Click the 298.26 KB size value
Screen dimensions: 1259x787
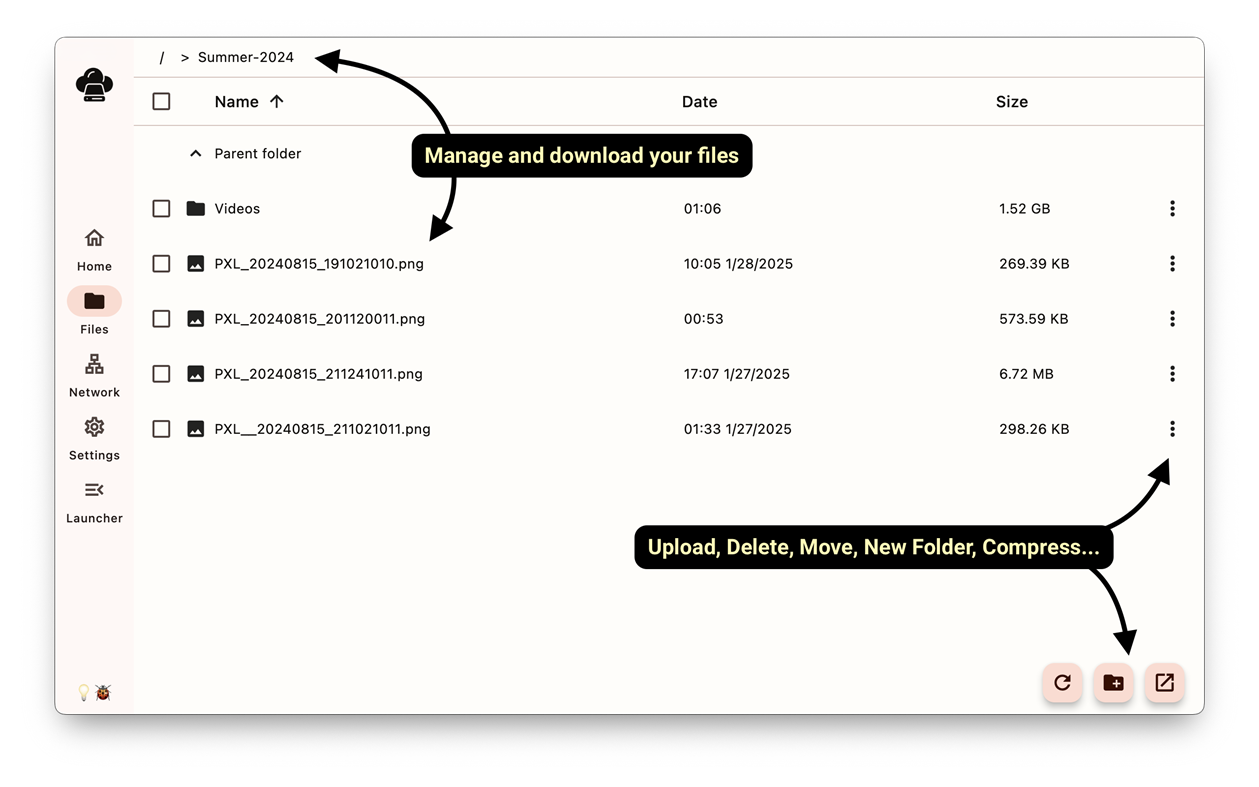click(x=1034, y=429)
